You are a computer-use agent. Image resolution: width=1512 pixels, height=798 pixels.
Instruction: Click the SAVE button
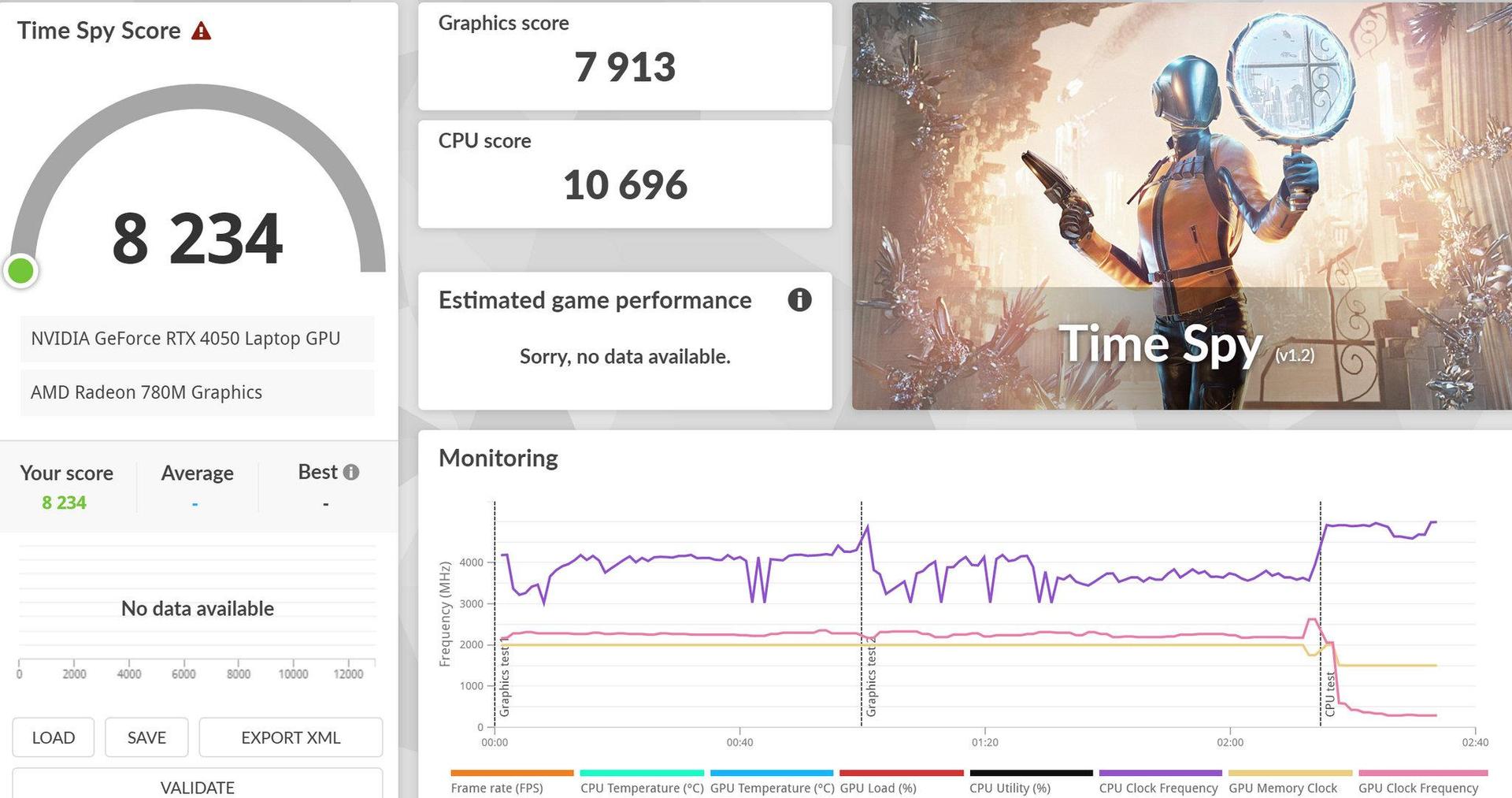146,737
